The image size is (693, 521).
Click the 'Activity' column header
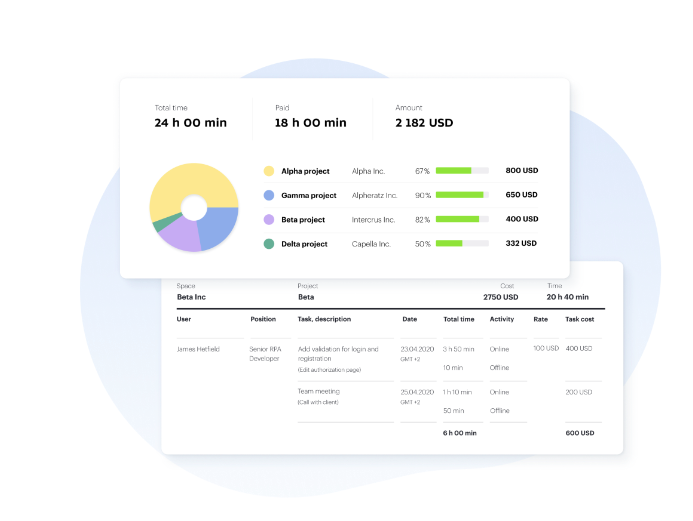click(x=502, y=319)
